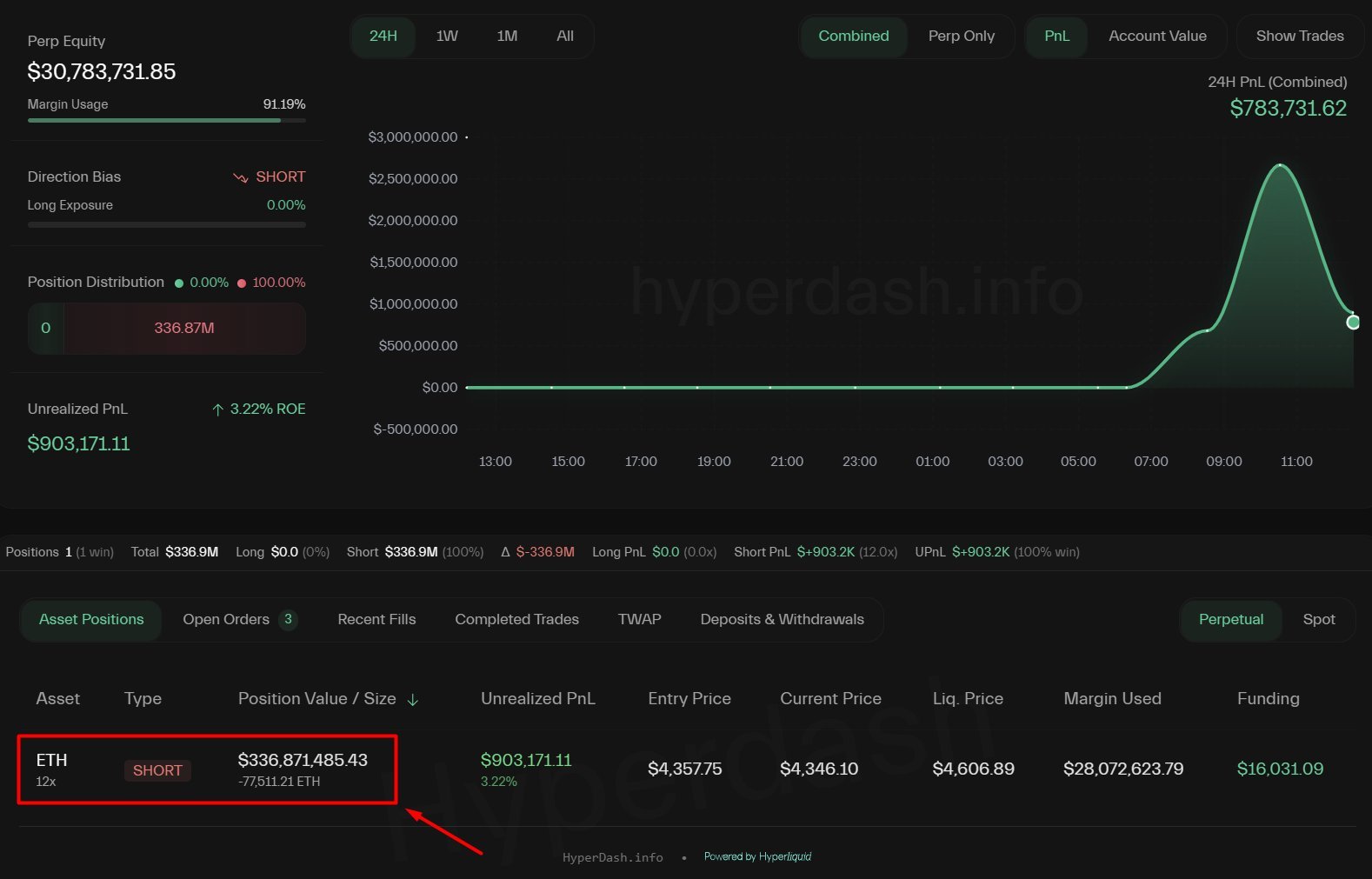Click the SHORT direction bias trend icon
This screenshot has height=879, width=1372.
[241, 177]
